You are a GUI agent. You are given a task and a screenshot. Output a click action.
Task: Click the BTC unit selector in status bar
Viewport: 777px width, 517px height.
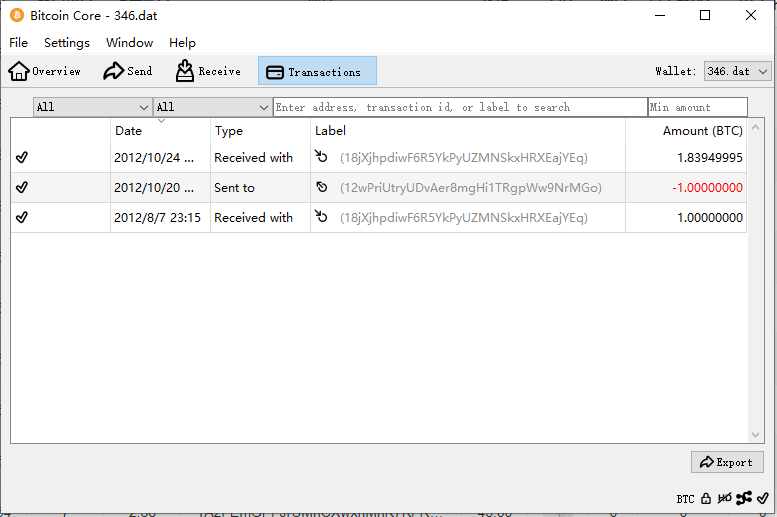(x=685, y=498)
